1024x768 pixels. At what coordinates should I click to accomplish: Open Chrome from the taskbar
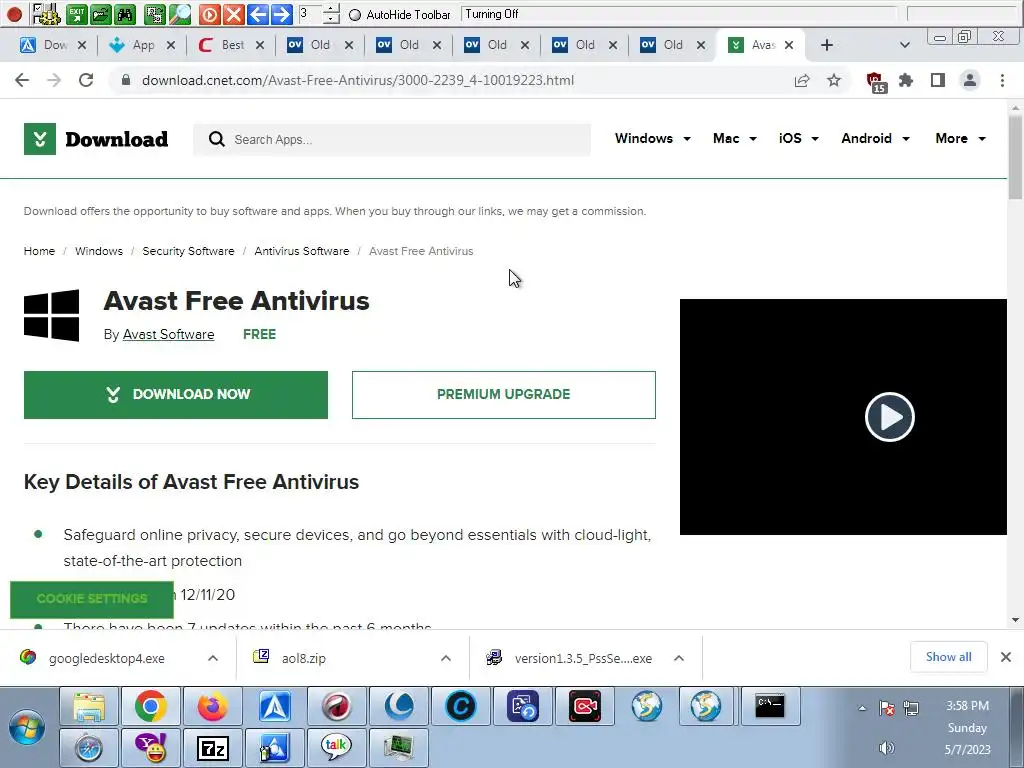point(151,706)
